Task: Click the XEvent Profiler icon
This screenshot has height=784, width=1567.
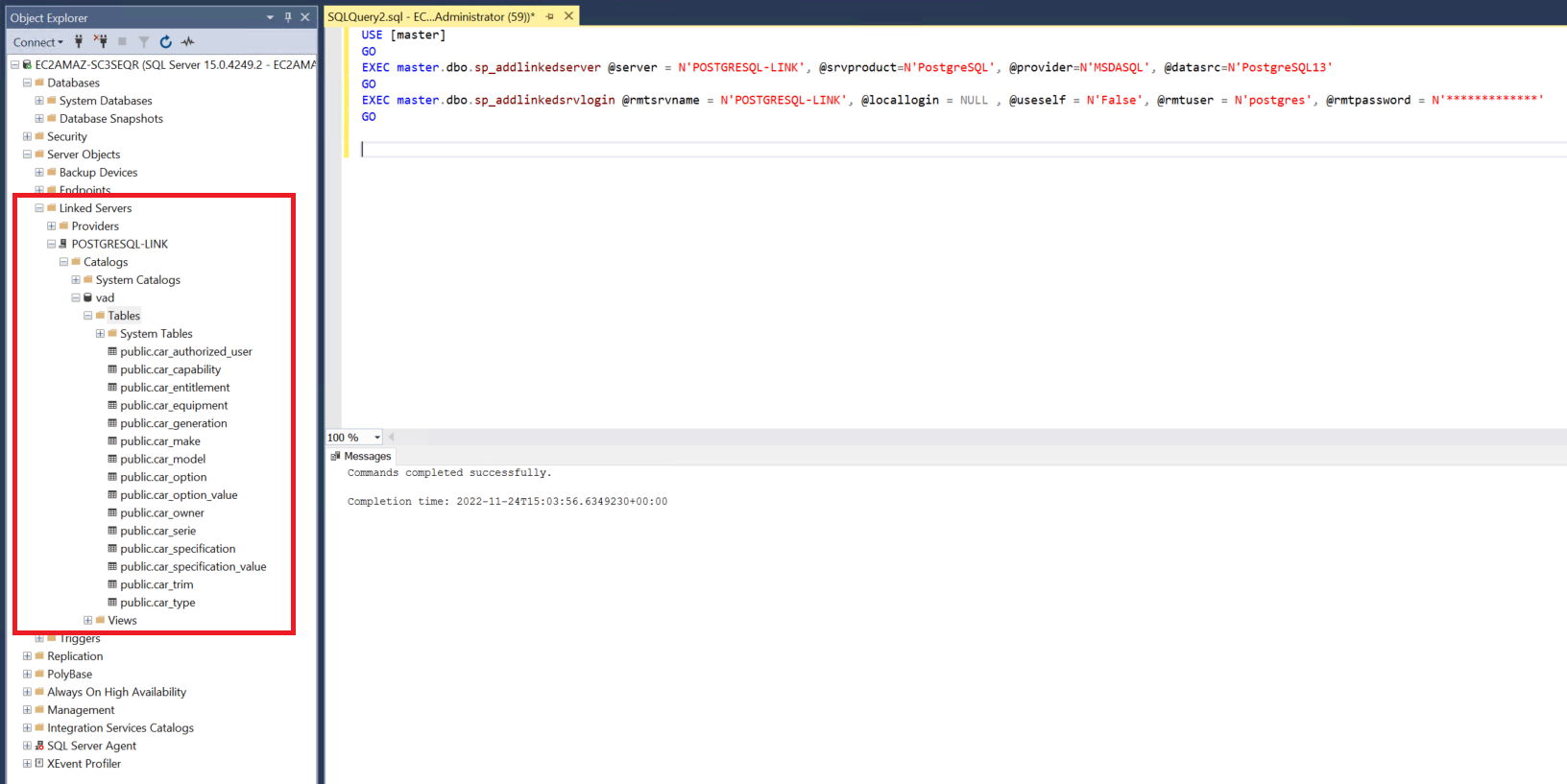Action: (x=39, y=764)
